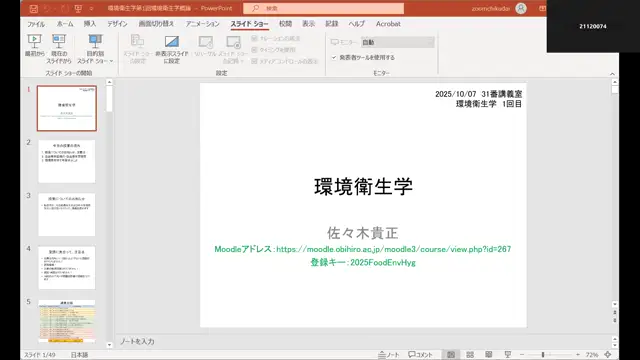The width and height of the screenshot is (640, 360).
Task: Click previous slide double-arrow button
Action: tap(615, 313)
